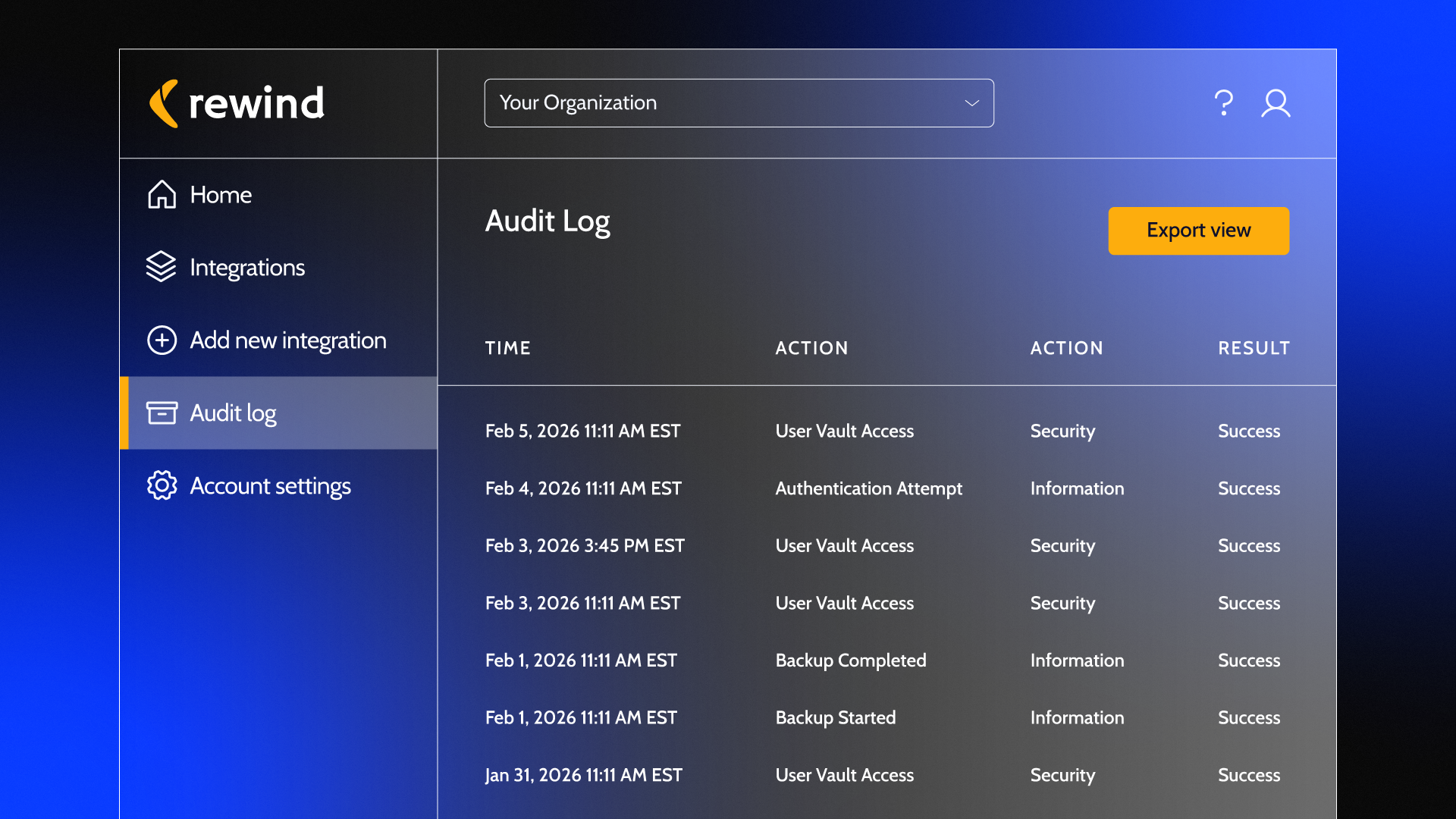The height and width of the screenshot is (819, 1456).
Task: Open the user profile icon
Action: click(1276, 103)
